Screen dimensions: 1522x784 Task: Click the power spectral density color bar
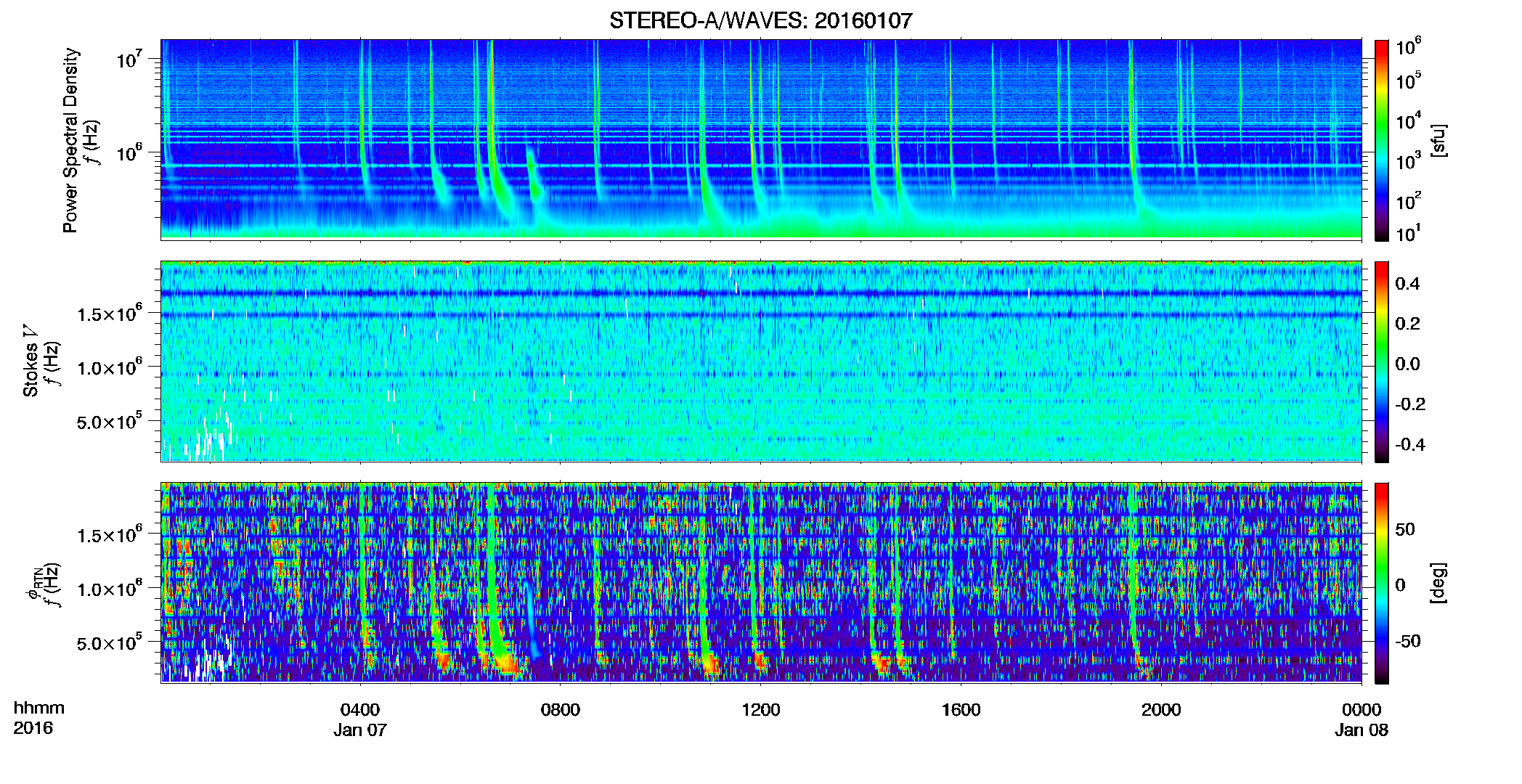pyautogui.click(x=1381, y=140)
